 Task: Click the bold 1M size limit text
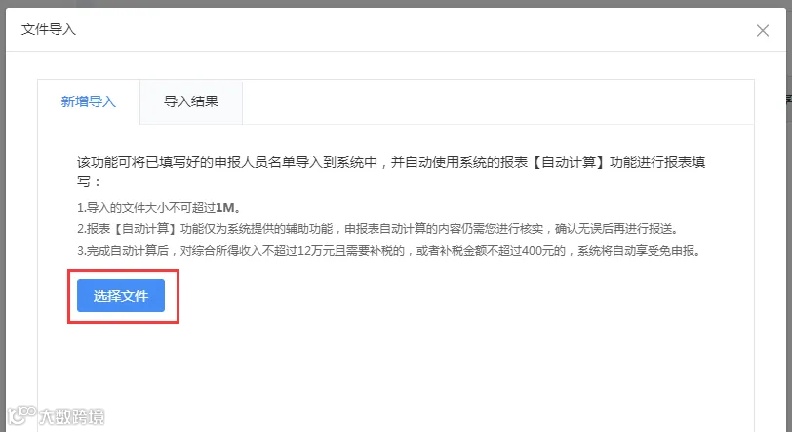click(225, 208)
